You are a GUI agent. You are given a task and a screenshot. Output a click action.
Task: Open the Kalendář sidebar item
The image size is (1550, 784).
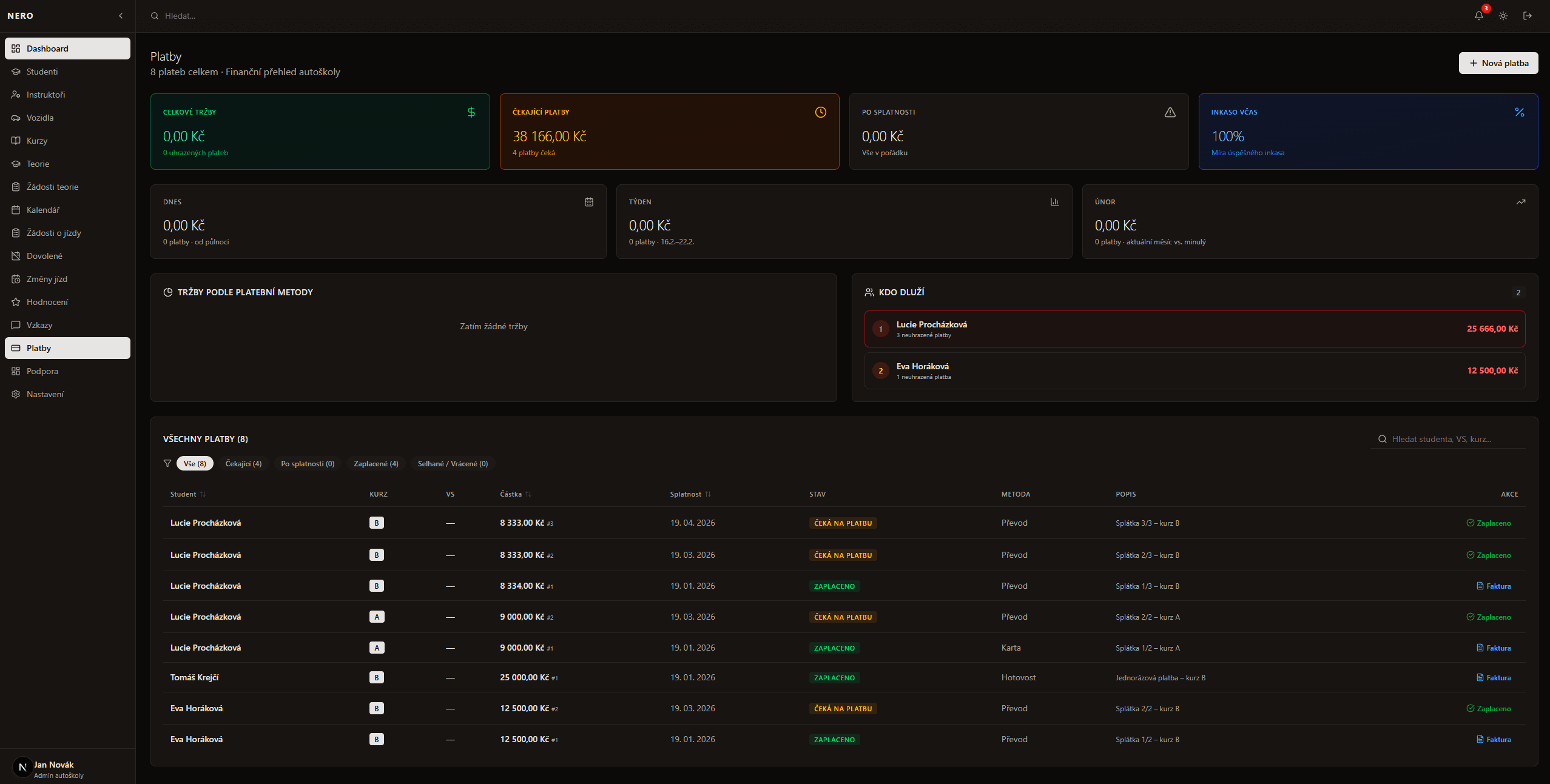(x=43, y=210)
